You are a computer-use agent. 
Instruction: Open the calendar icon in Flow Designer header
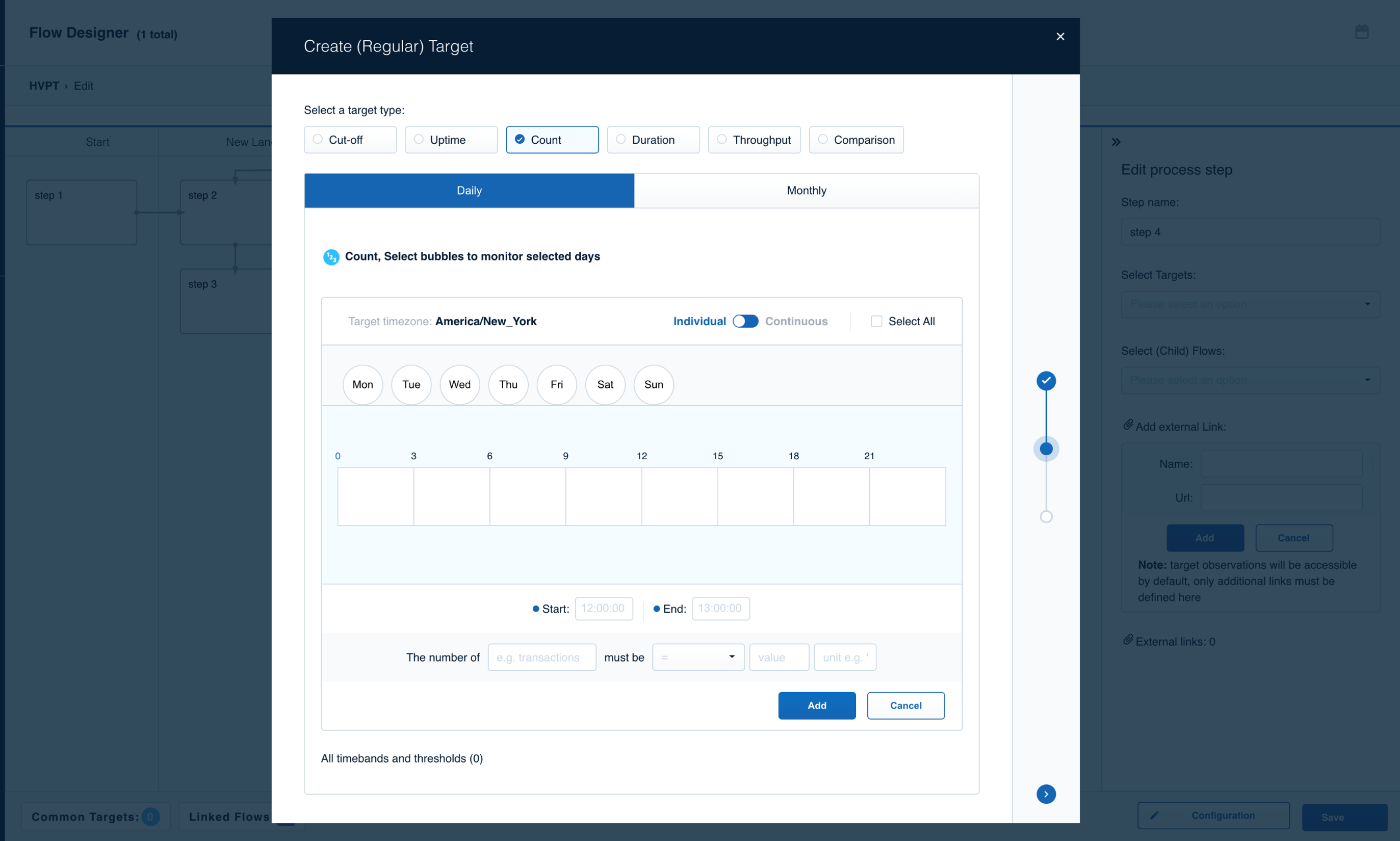point(1361,32)
